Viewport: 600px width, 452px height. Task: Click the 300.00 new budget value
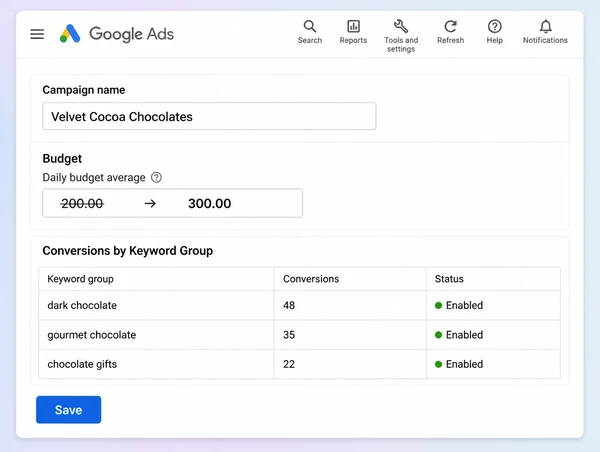tap(209, 204)
